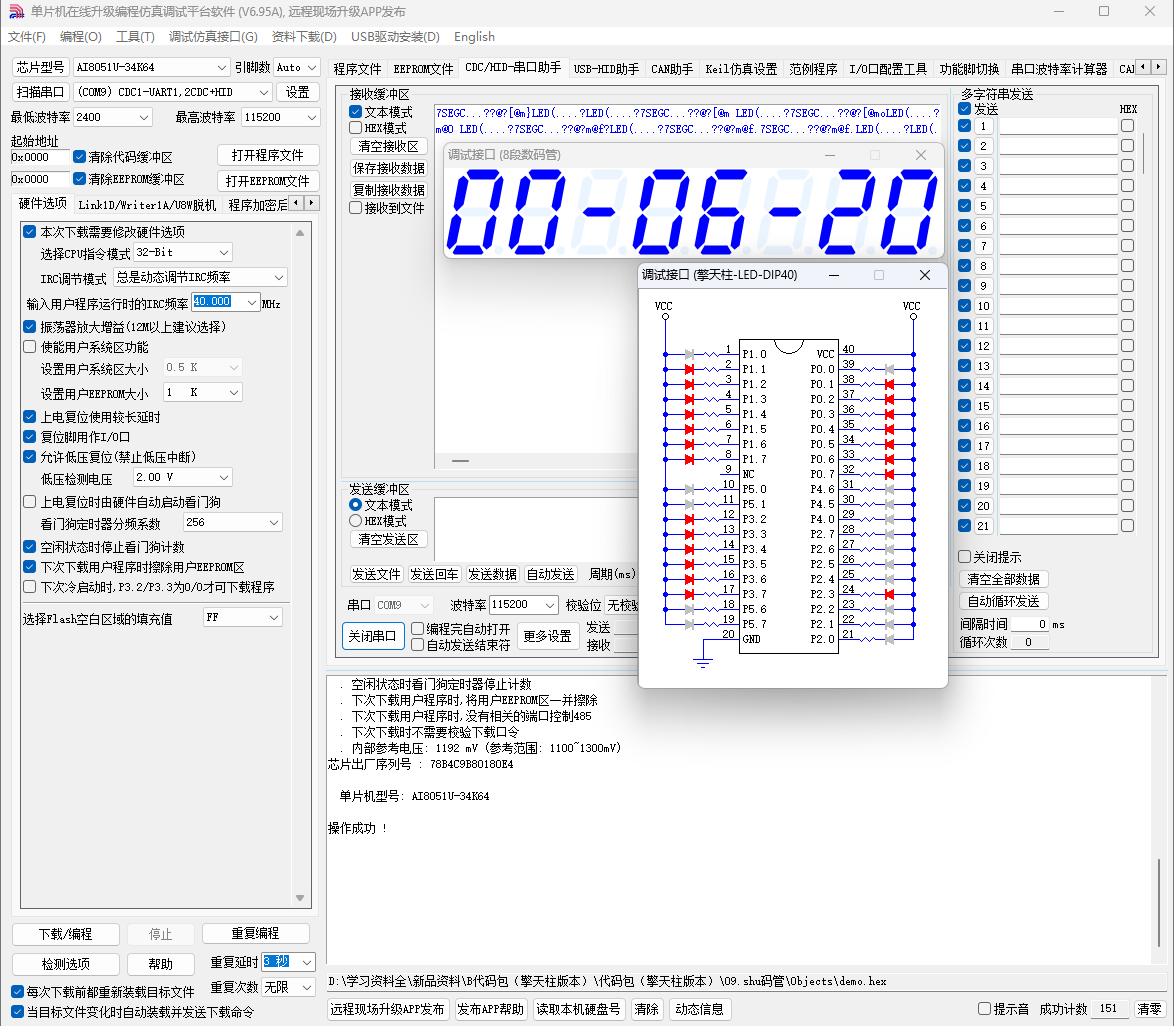This screenshot has width=1174, height=1026.
Task: Enable 使能用户系统区功能 checkbox
Action: [30, 347]
